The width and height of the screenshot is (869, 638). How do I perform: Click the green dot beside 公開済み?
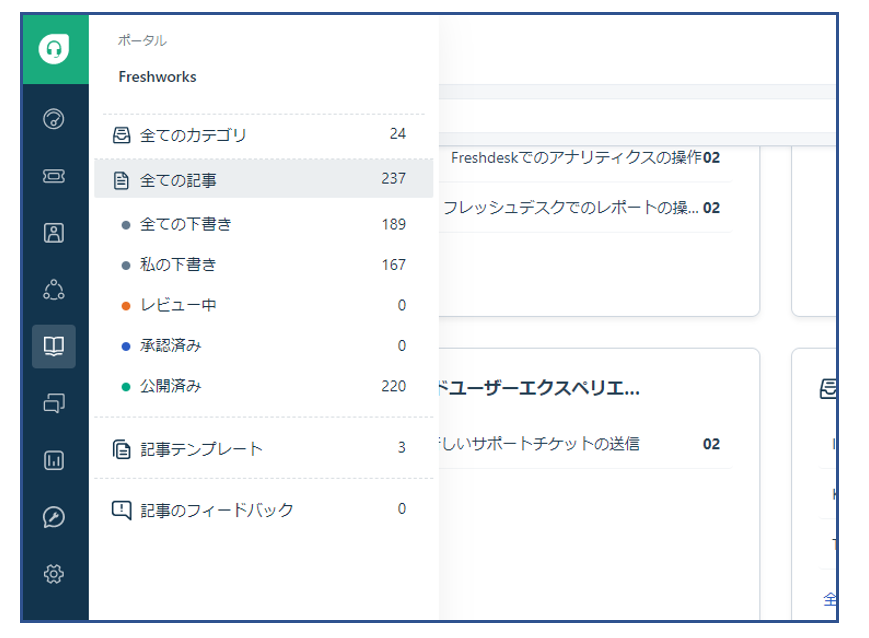click(x=126, y=387)
